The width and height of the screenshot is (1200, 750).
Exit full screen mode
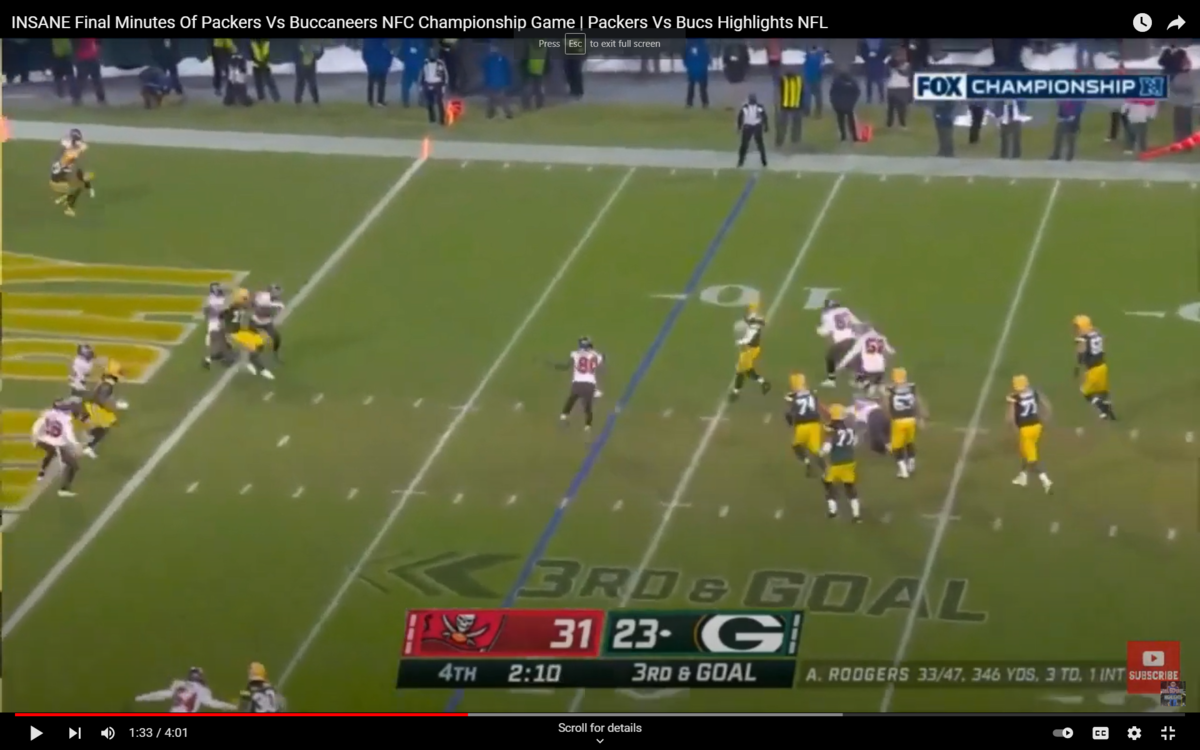tap(1168, 733)
